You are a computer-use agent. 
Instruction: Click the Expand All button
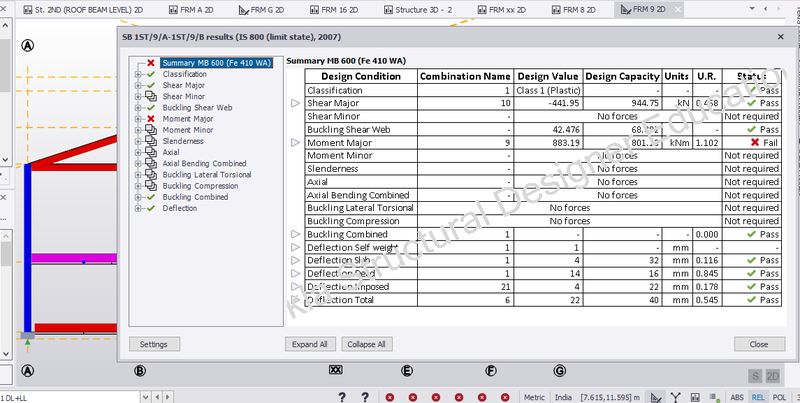pyautogui.click(x=310, y=344)
